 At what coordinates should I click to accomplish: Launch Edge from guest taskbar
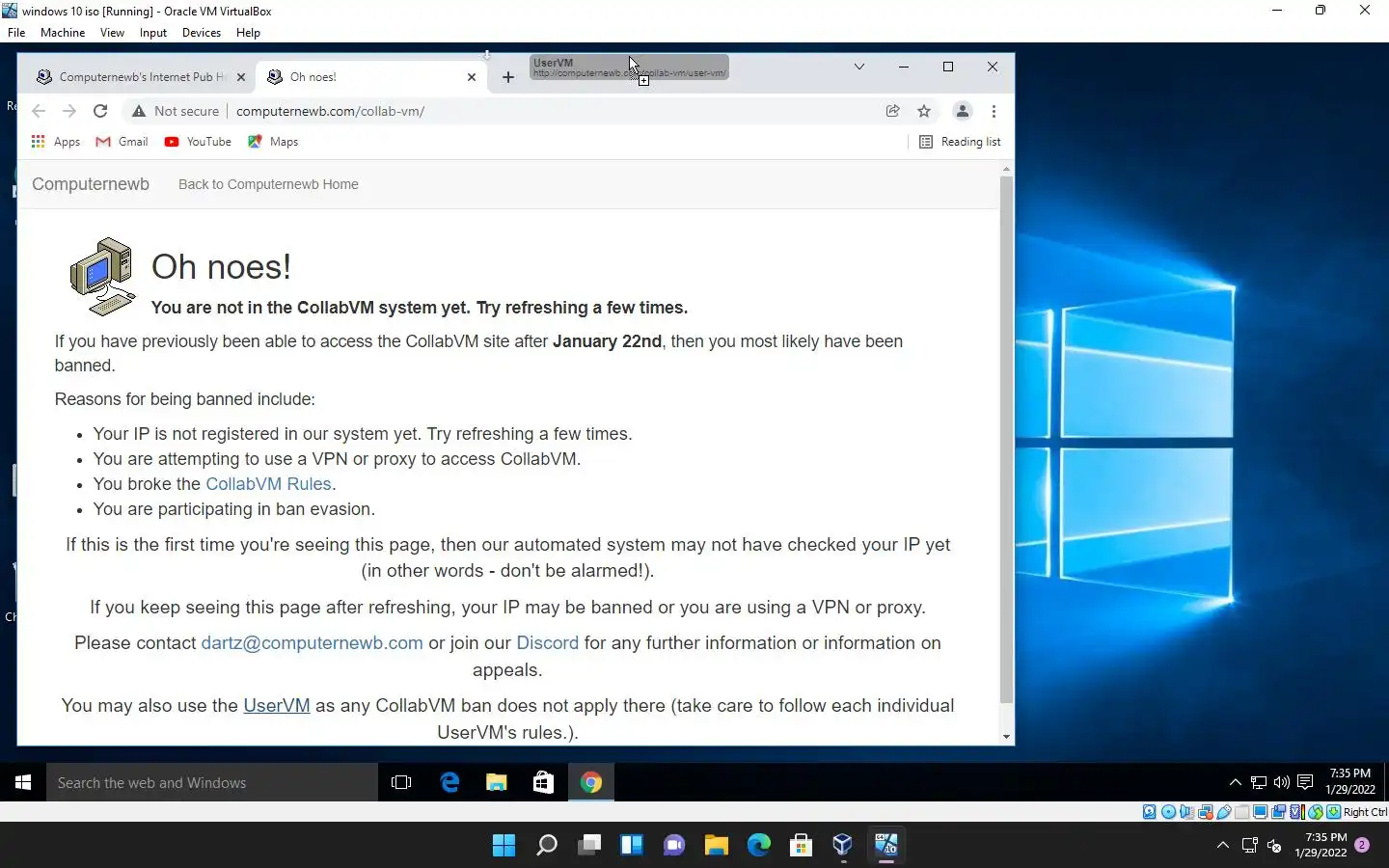coord(449,782)
